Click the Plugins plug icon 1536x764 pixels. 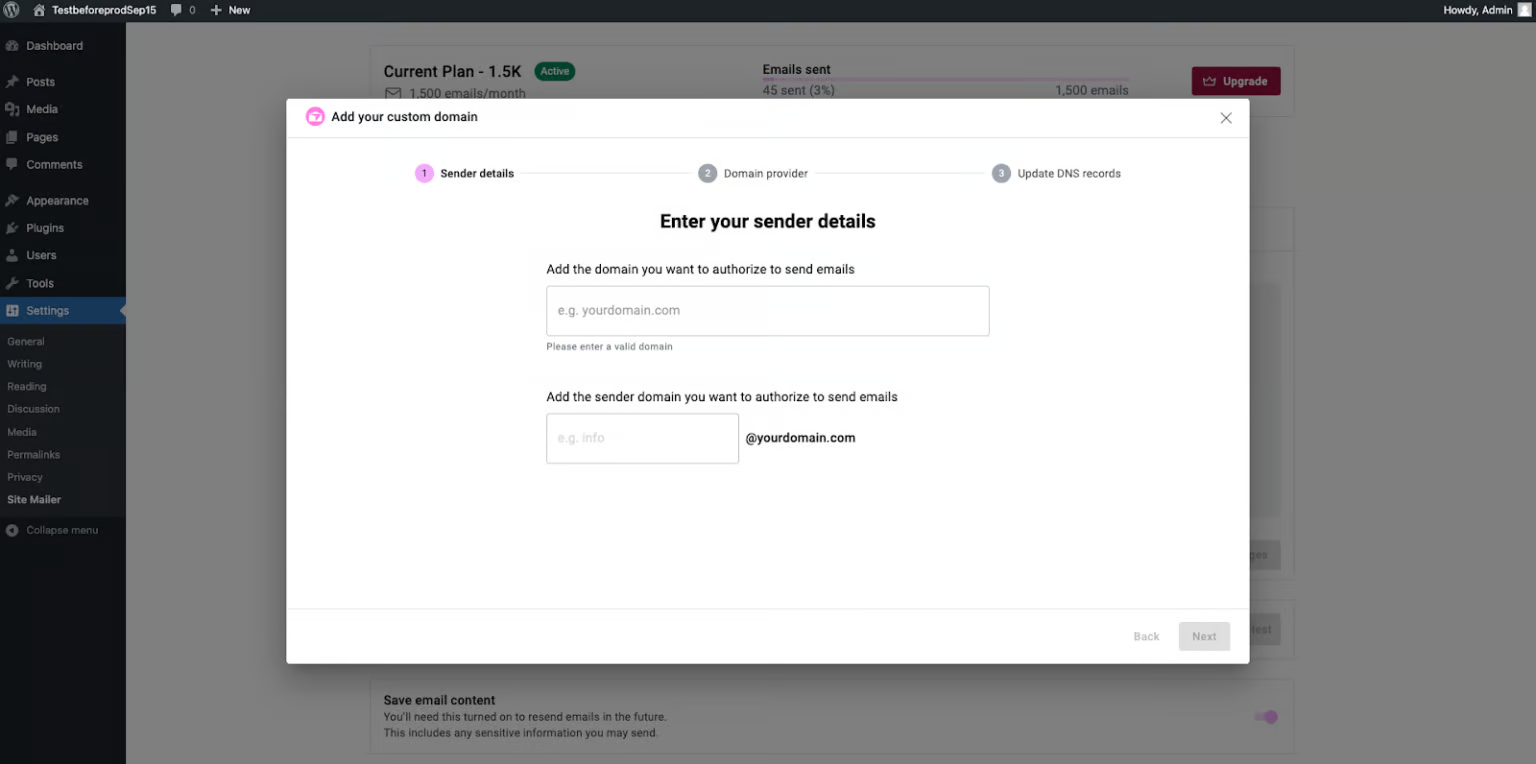(13, 227)
